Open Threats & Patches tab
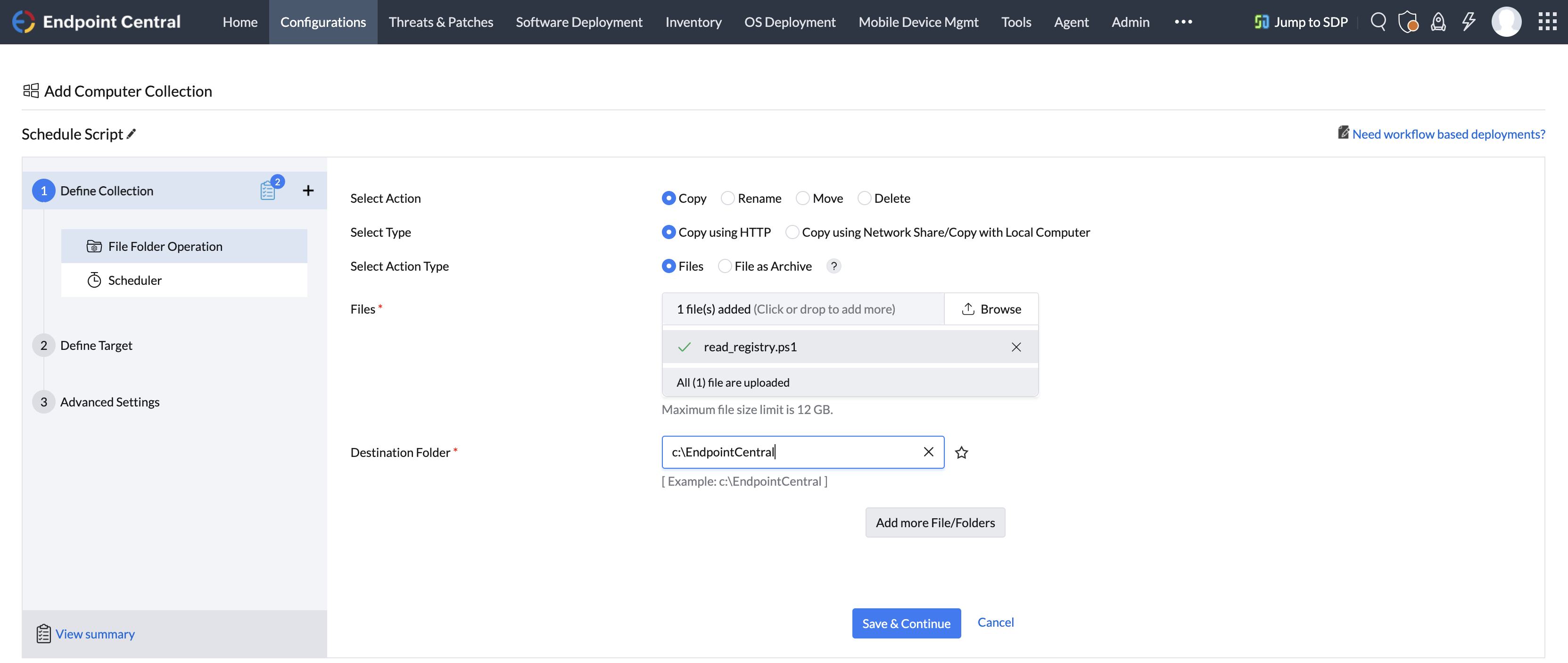This screenshot has width=1568, height=663. (441, 22)
